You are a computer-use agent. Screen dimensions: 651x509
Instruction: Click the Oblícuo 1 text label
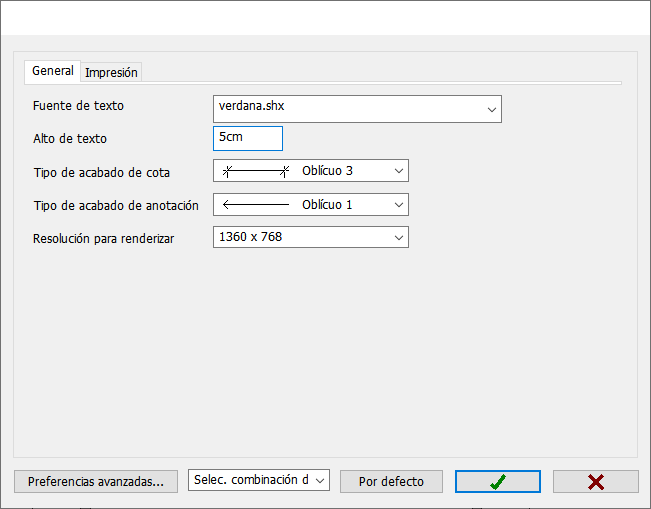pos(327,205)
